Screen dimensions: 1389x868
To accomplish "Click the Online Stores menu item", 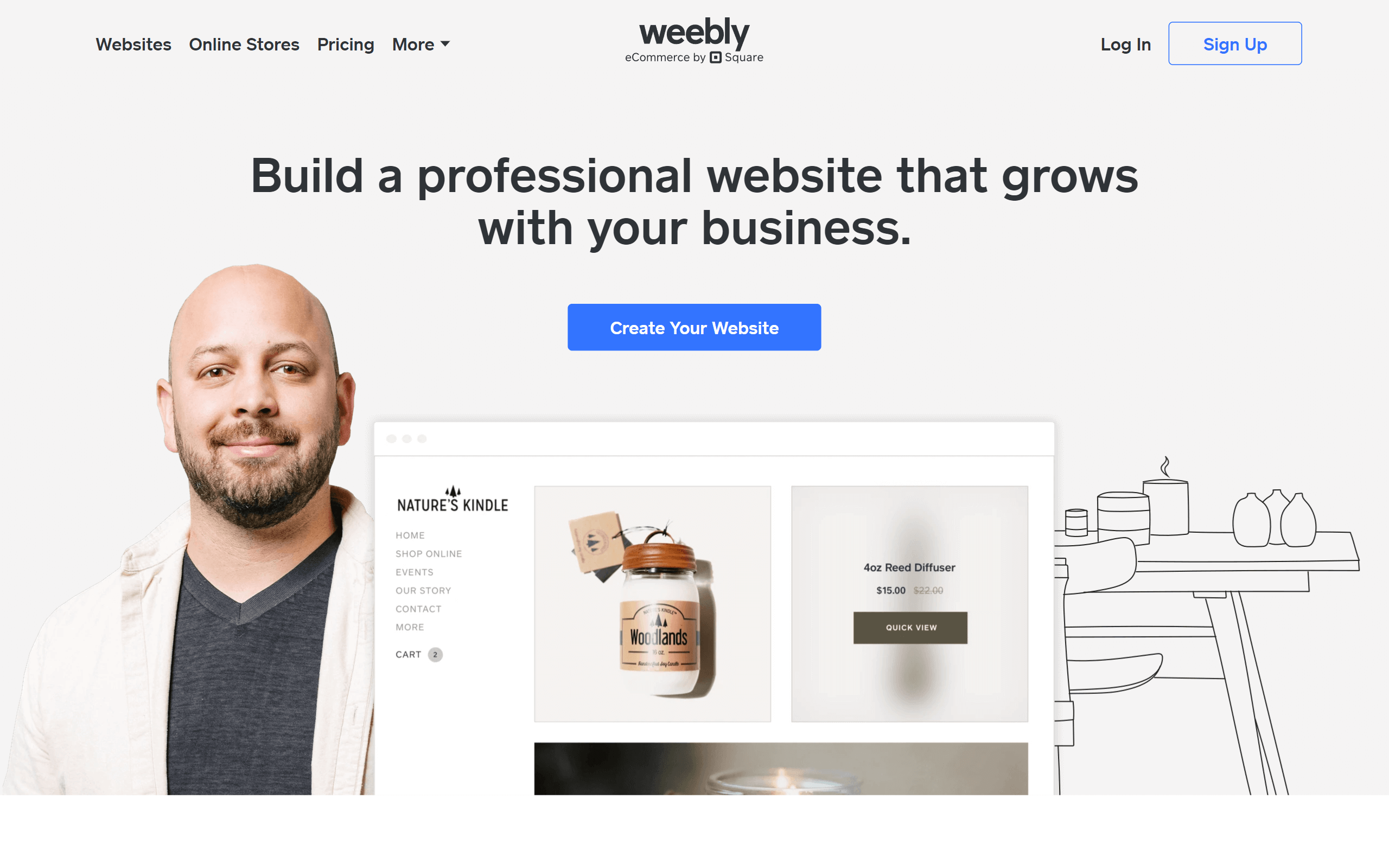I will 244,43.
